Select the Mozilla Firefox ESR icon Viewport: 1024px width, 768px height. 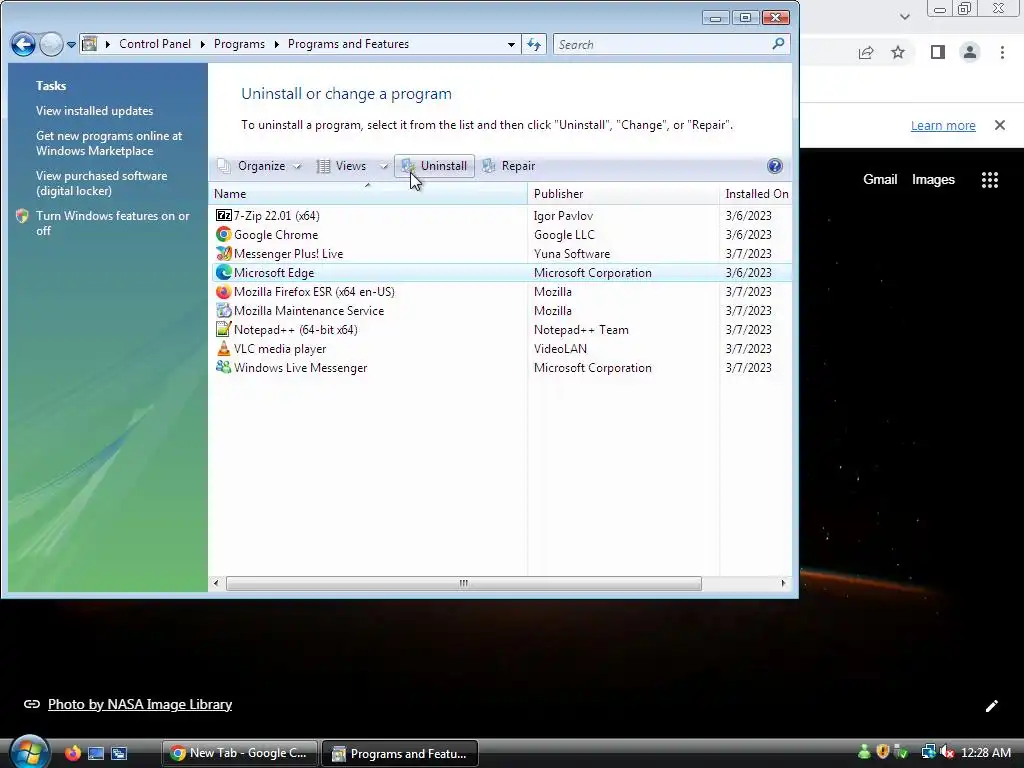(x=224, y=291)
